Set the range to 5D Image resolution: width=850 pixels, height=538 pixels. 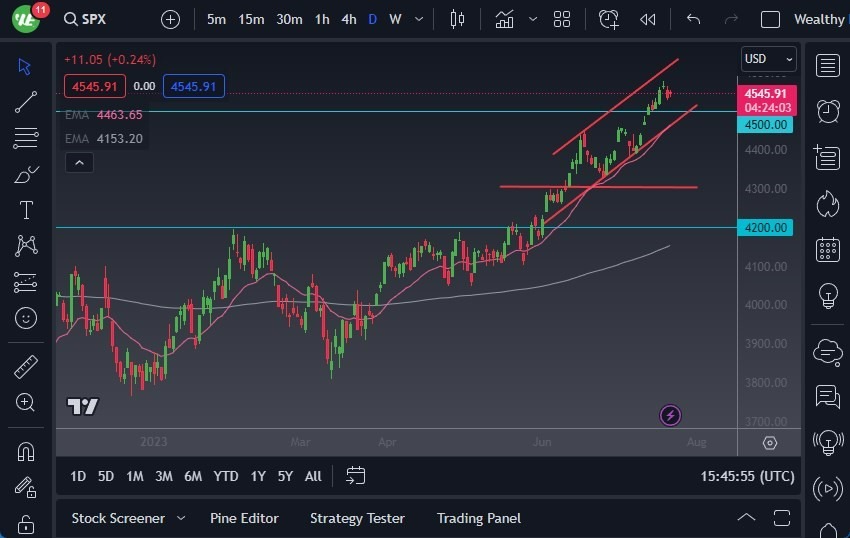tap(106, 476)
